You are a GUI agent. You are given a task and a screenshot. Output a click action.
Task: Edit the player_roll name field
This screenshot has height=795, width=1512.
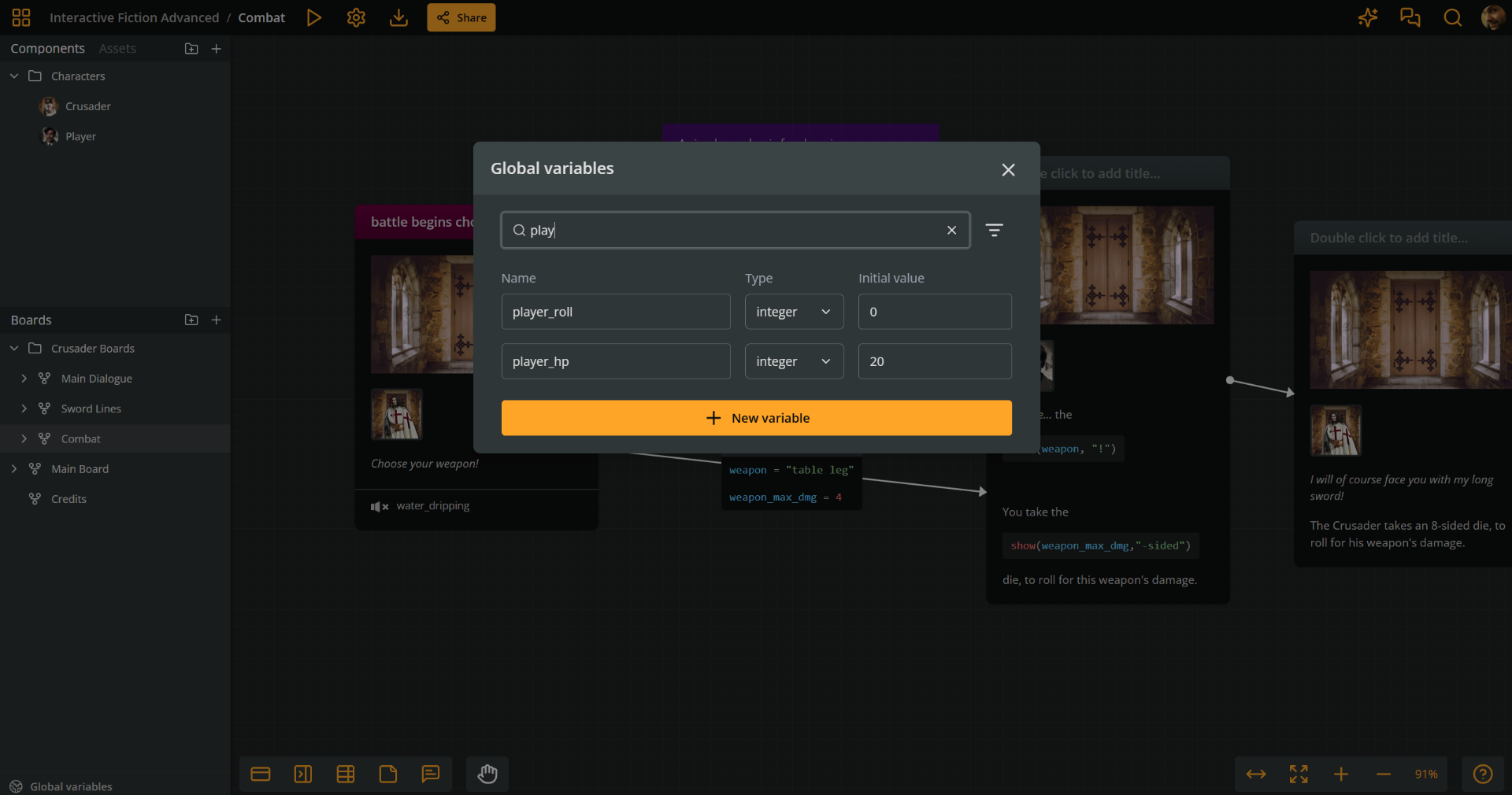[616, 312]
